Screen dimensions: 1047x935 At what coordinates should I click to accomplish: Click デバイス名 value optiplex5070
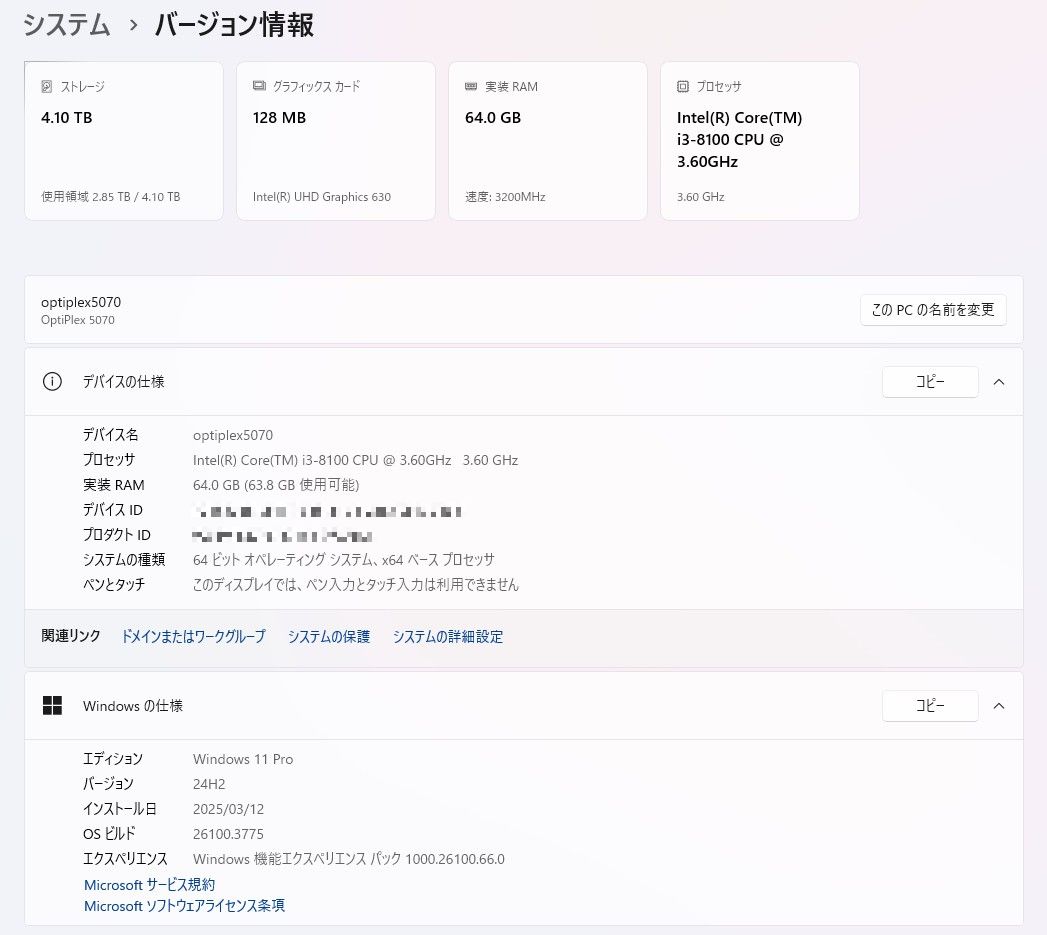[x=233, y=435]
